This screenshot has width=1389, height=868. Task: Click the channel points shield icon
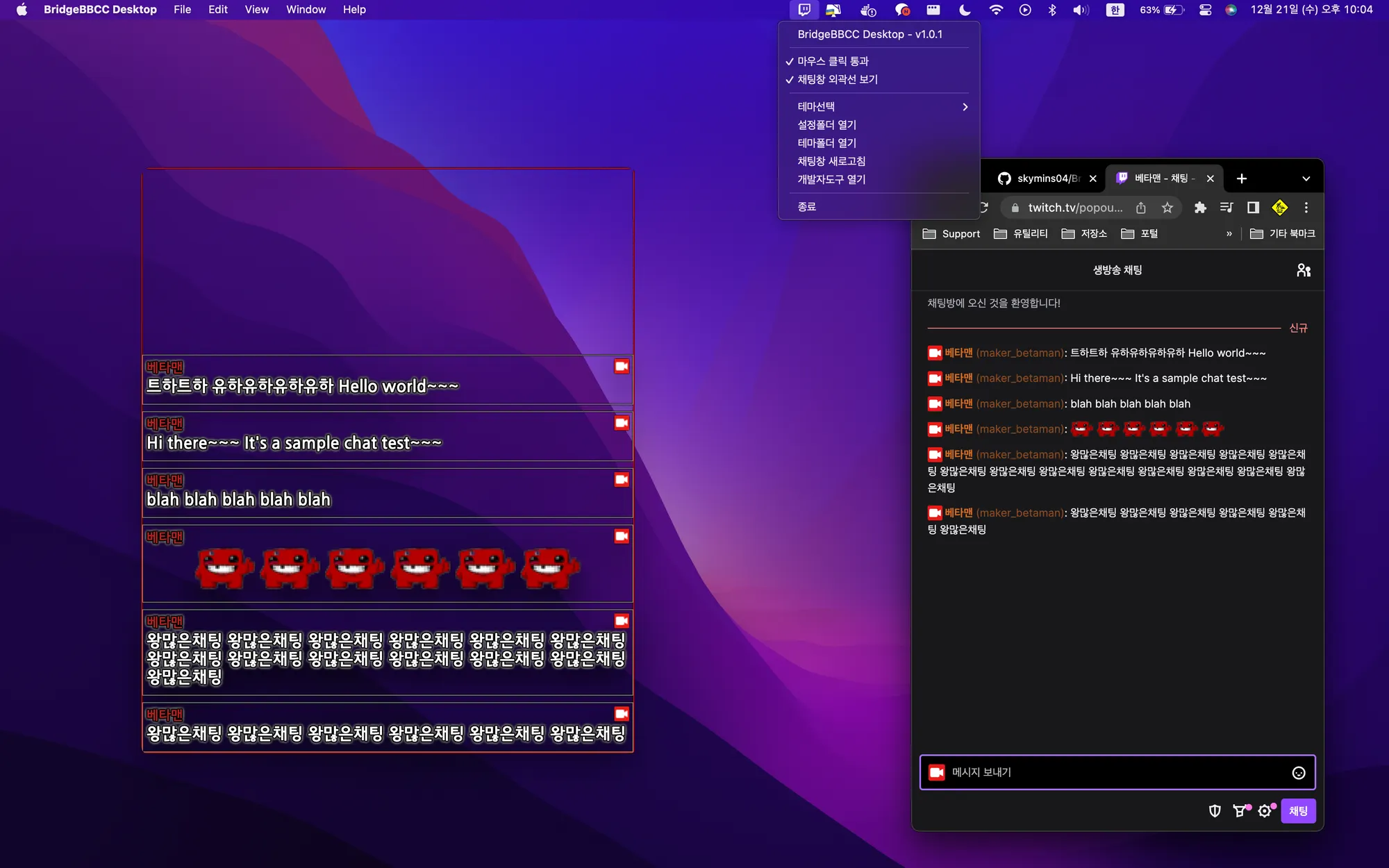click(1215, 811)
